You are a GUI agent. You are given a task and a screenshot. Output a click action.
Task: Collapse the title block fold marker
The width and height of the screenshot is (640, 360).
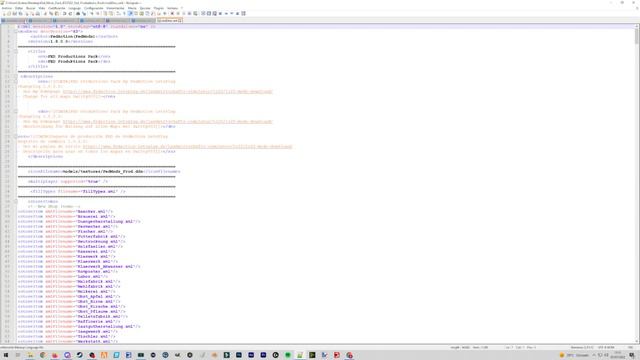(16, 51)
